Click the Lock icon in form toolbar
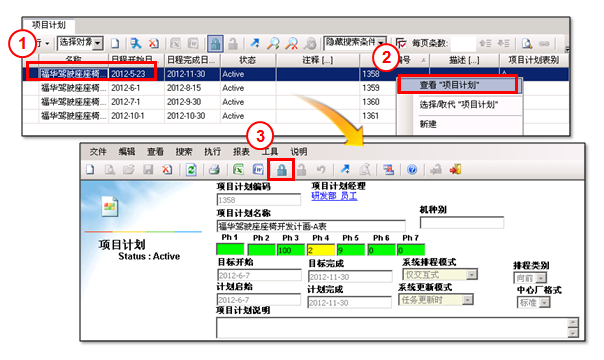Image resolution: width=604 pixels, height=360 pixels. (x=282, y=169)
